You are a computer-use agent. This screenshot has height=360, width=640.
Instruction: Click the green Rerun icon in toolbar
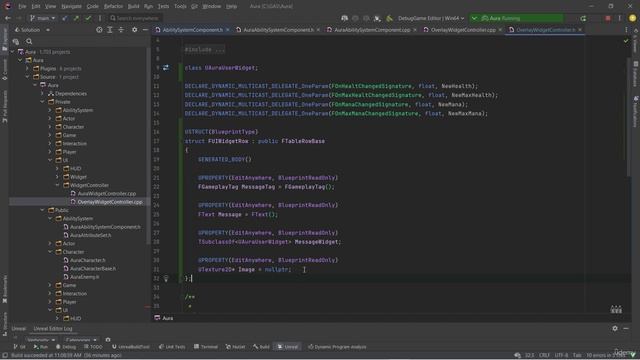click(583, 18)
